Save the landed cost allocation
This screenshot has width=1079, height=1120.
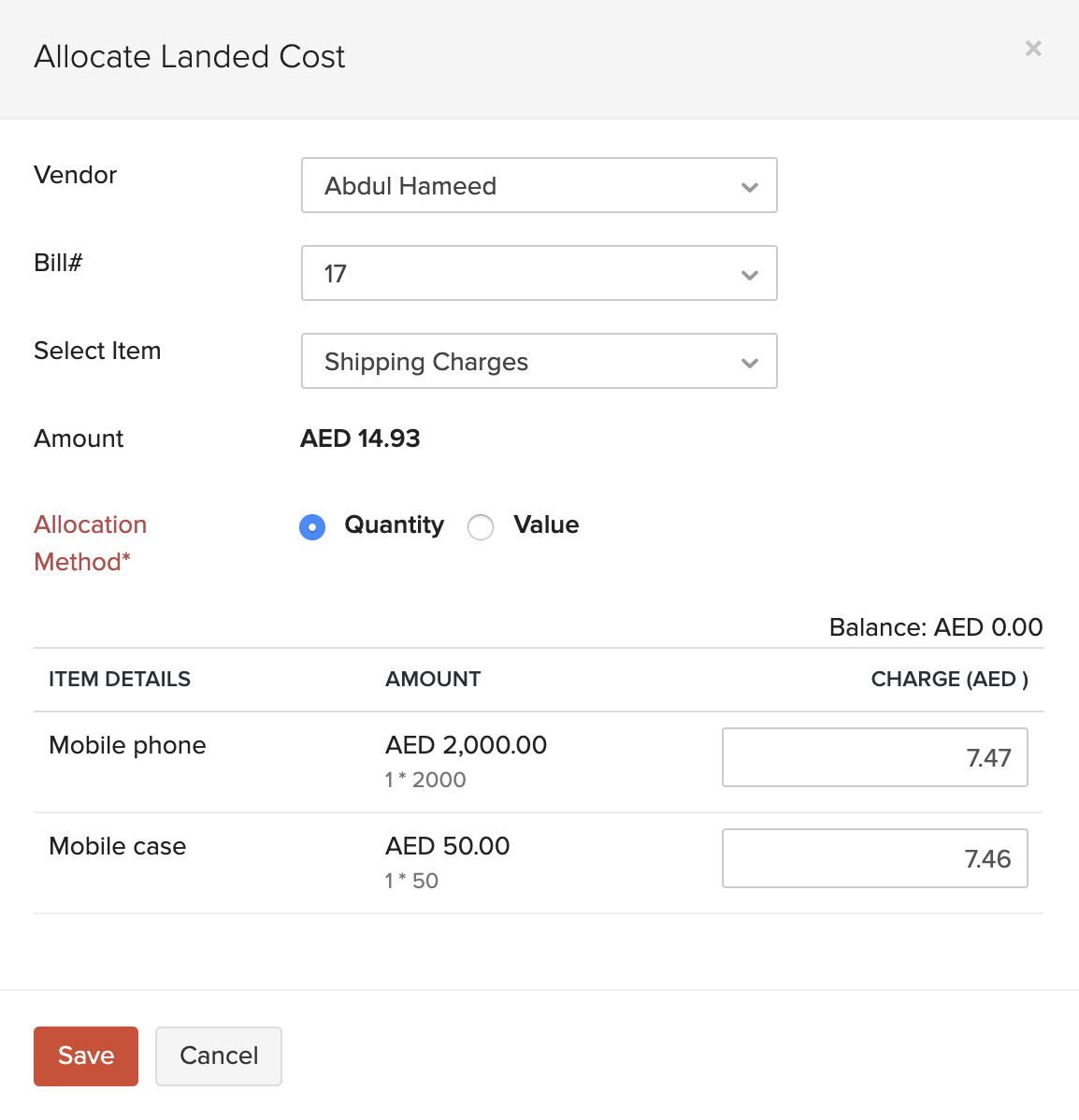[85, 1055]
